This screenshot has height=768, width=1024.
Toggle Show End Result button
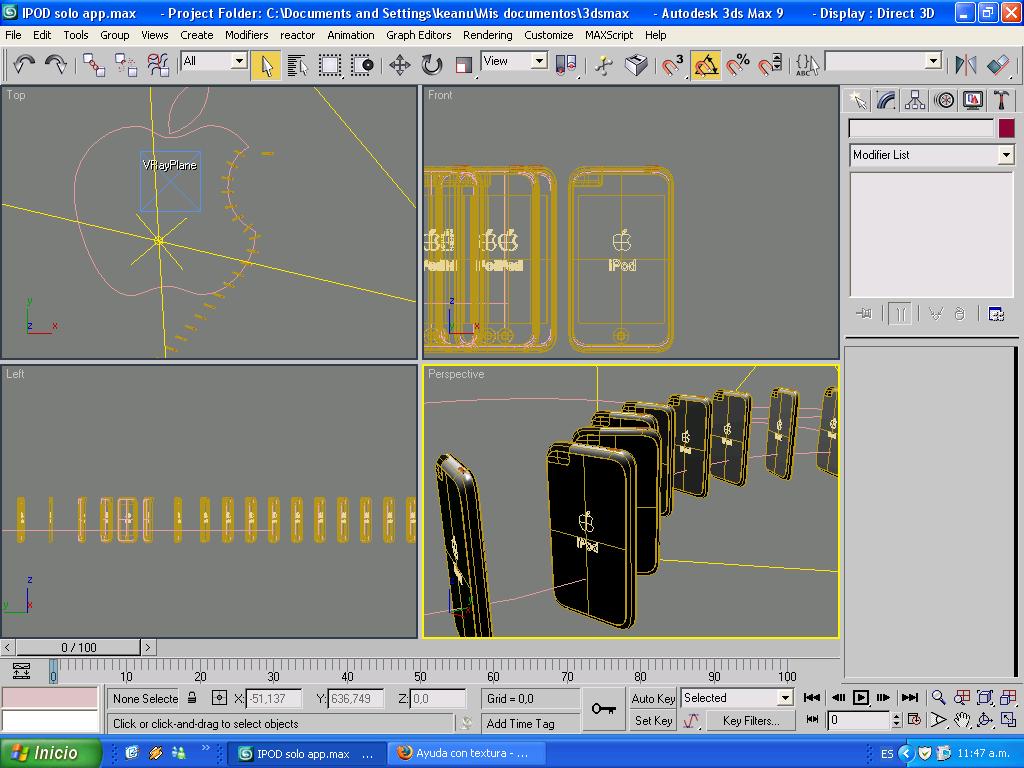click(900, 314)
